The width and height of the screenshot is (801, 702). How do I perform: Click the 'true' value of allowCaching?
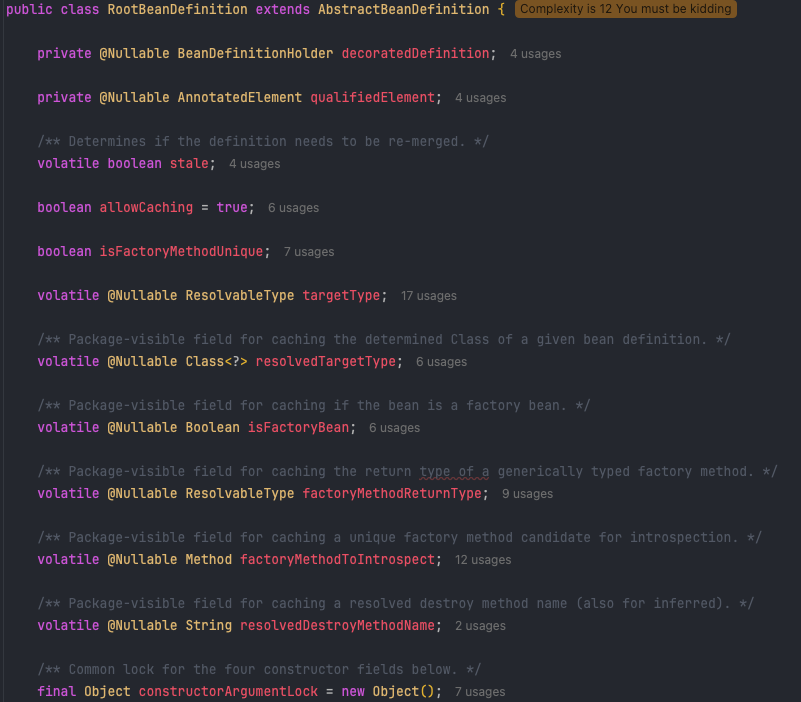tap(232, 207)
